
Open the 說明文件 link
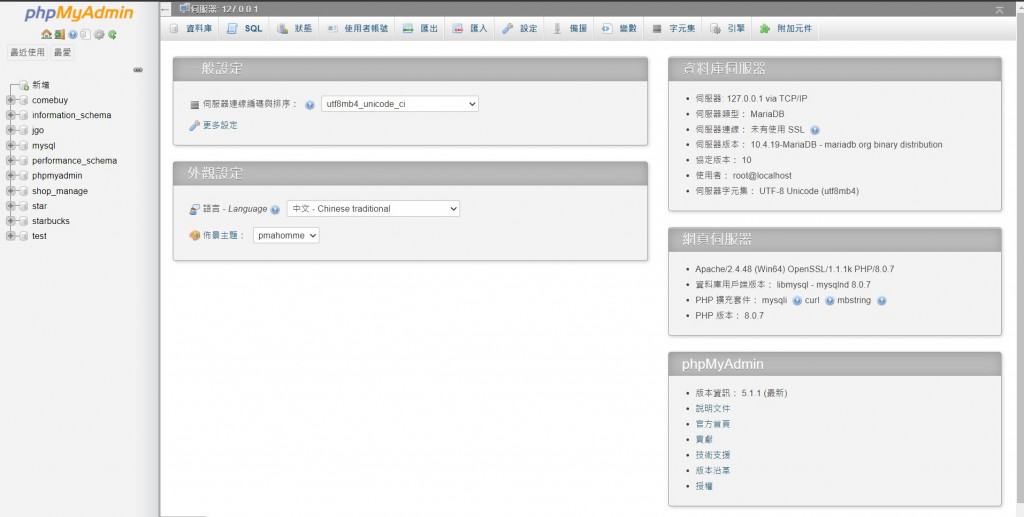click(x=712, y=409)
